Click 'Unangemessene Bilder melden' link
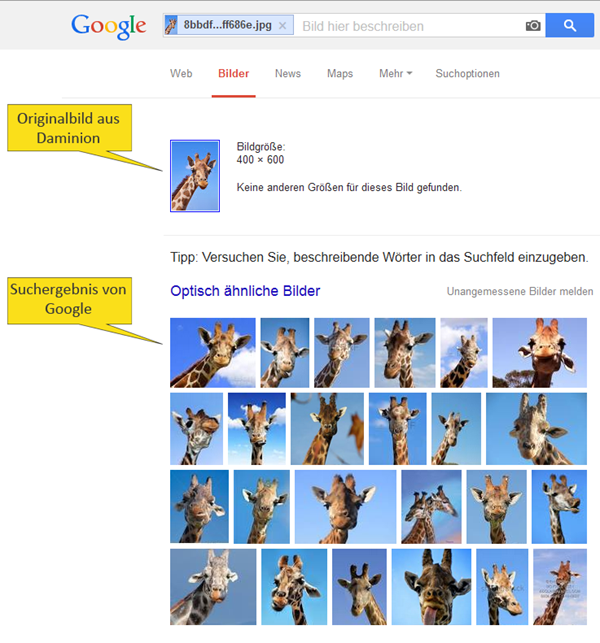This screenshot has width=600, height=643. coord(520,291)
